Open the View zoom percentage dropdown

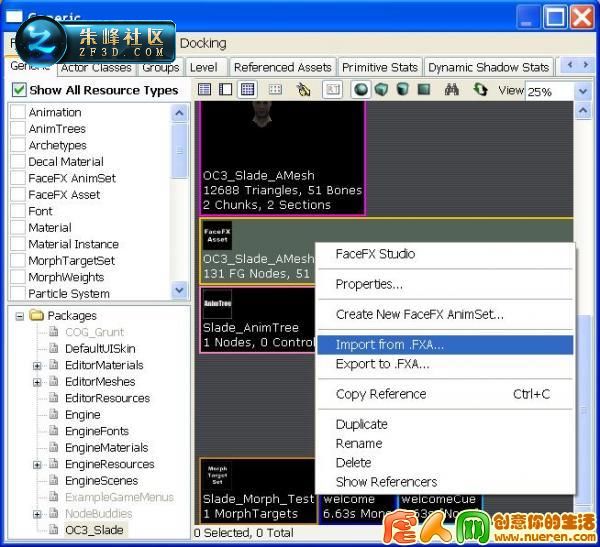tap(583, 91)
